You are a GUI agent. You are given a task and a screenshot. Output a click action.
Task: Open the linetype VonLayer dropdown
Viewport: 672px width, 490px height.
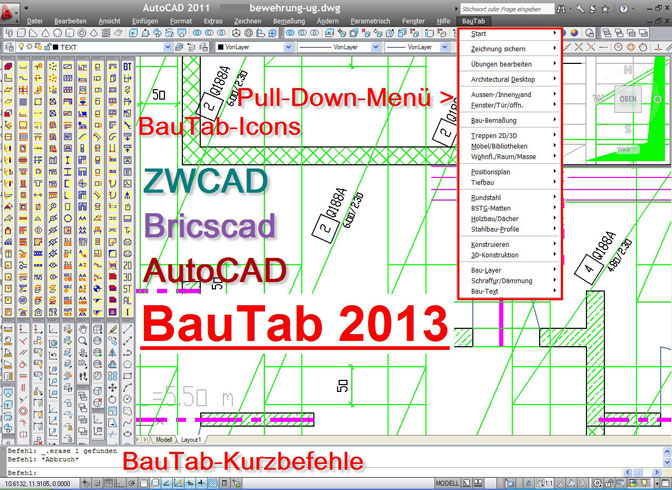376,47
